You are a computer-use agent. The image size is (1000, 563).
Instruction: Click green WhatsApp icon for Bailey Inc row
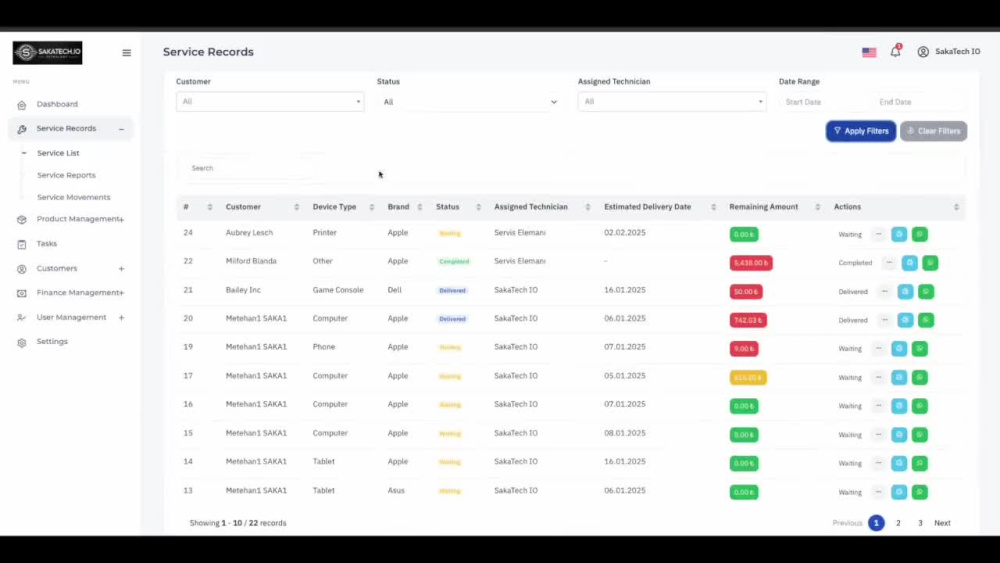tap(925, 291)
